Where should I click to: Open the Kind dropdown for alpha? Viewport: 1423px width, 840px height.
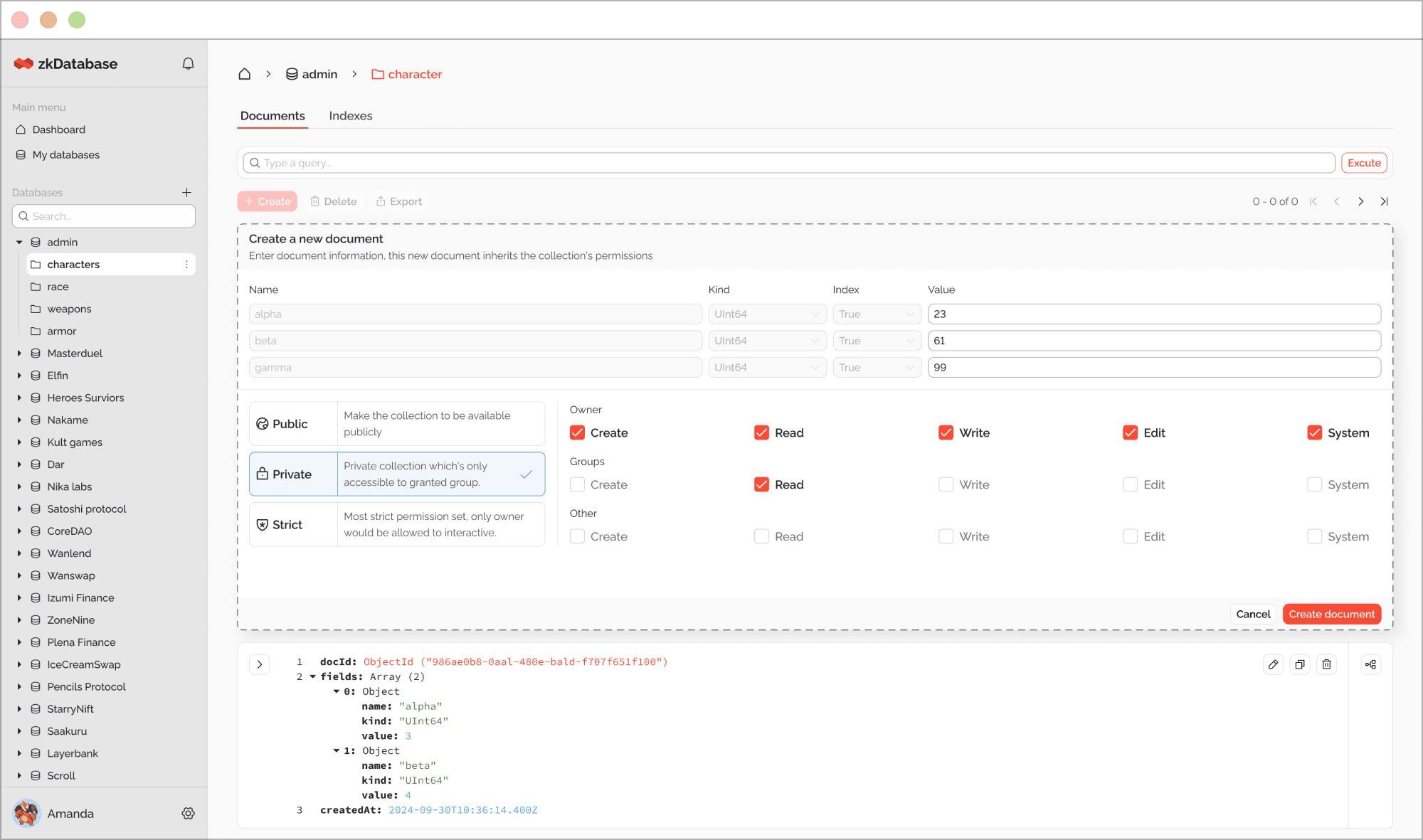767,314
